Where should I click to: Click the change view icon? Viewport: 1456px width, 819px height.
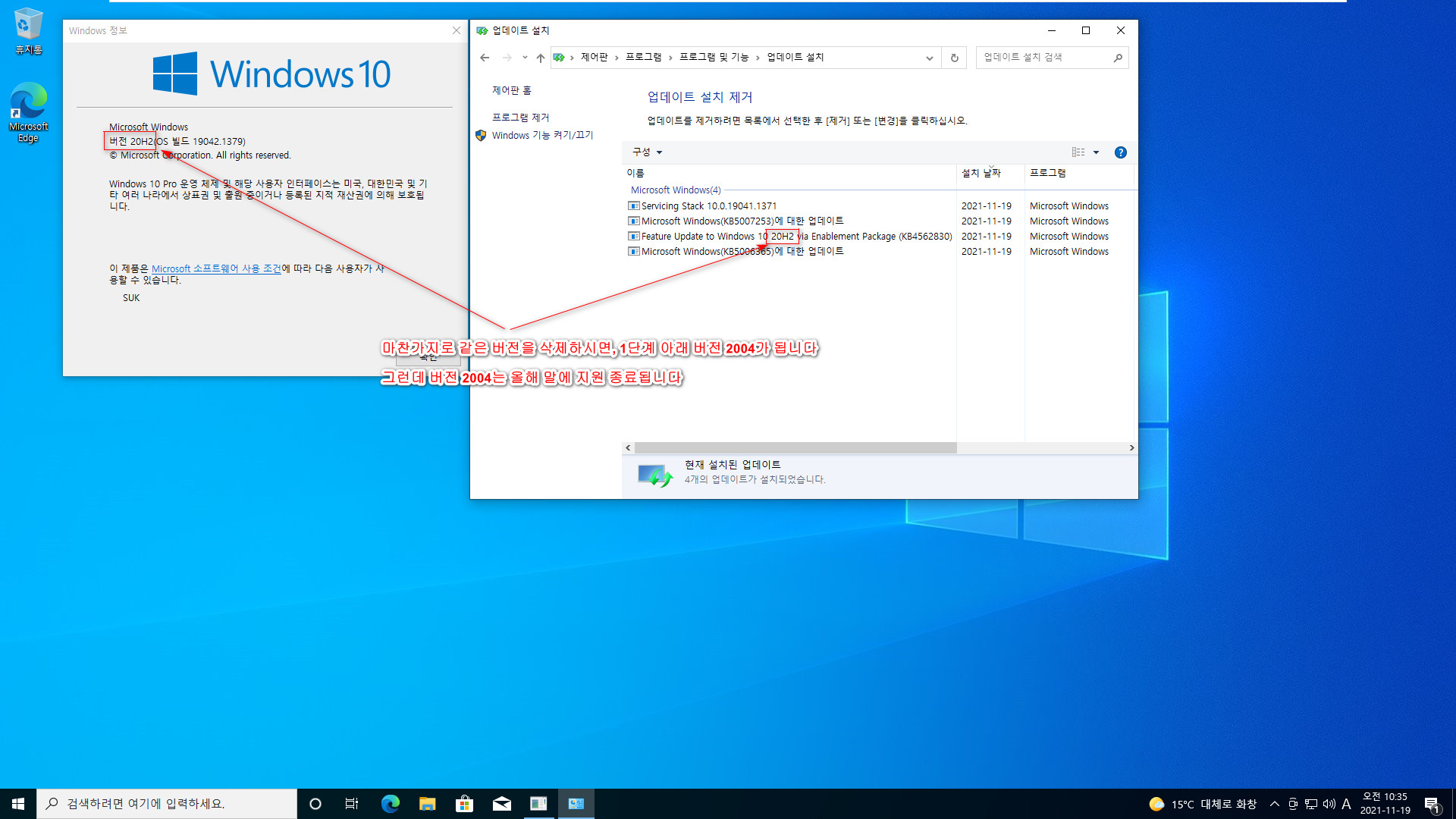[x=1078, y=152]
